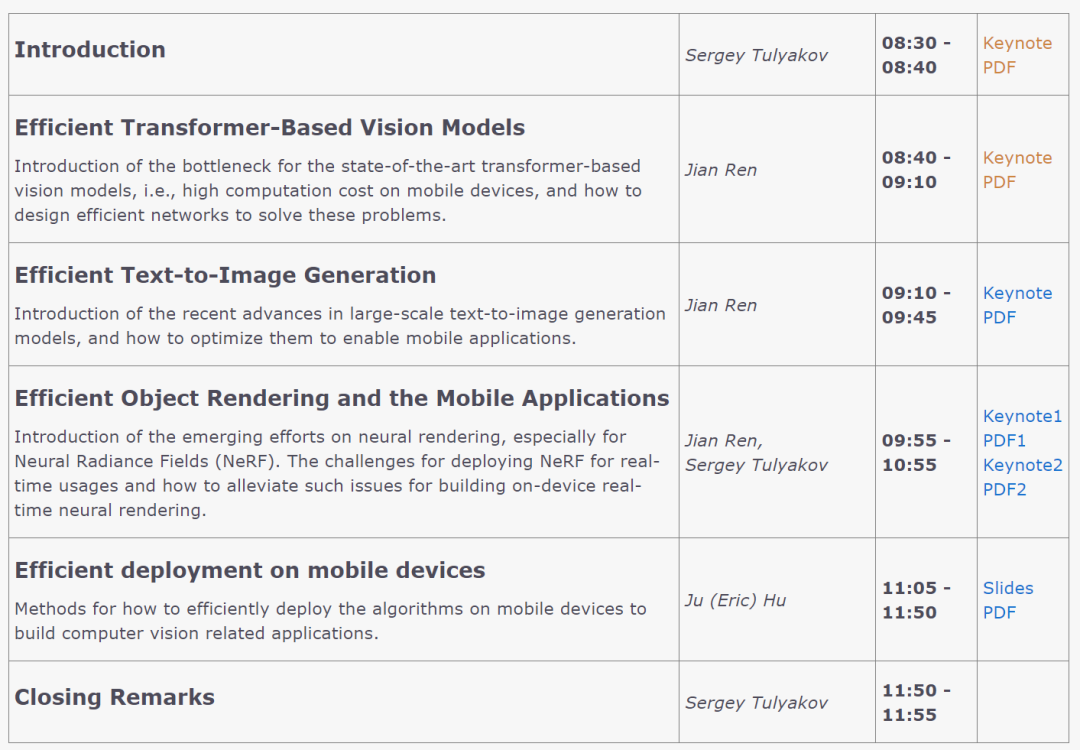Open the Introduction Keynote link
Screen dimensions: 1080x750
(1017, 43)
